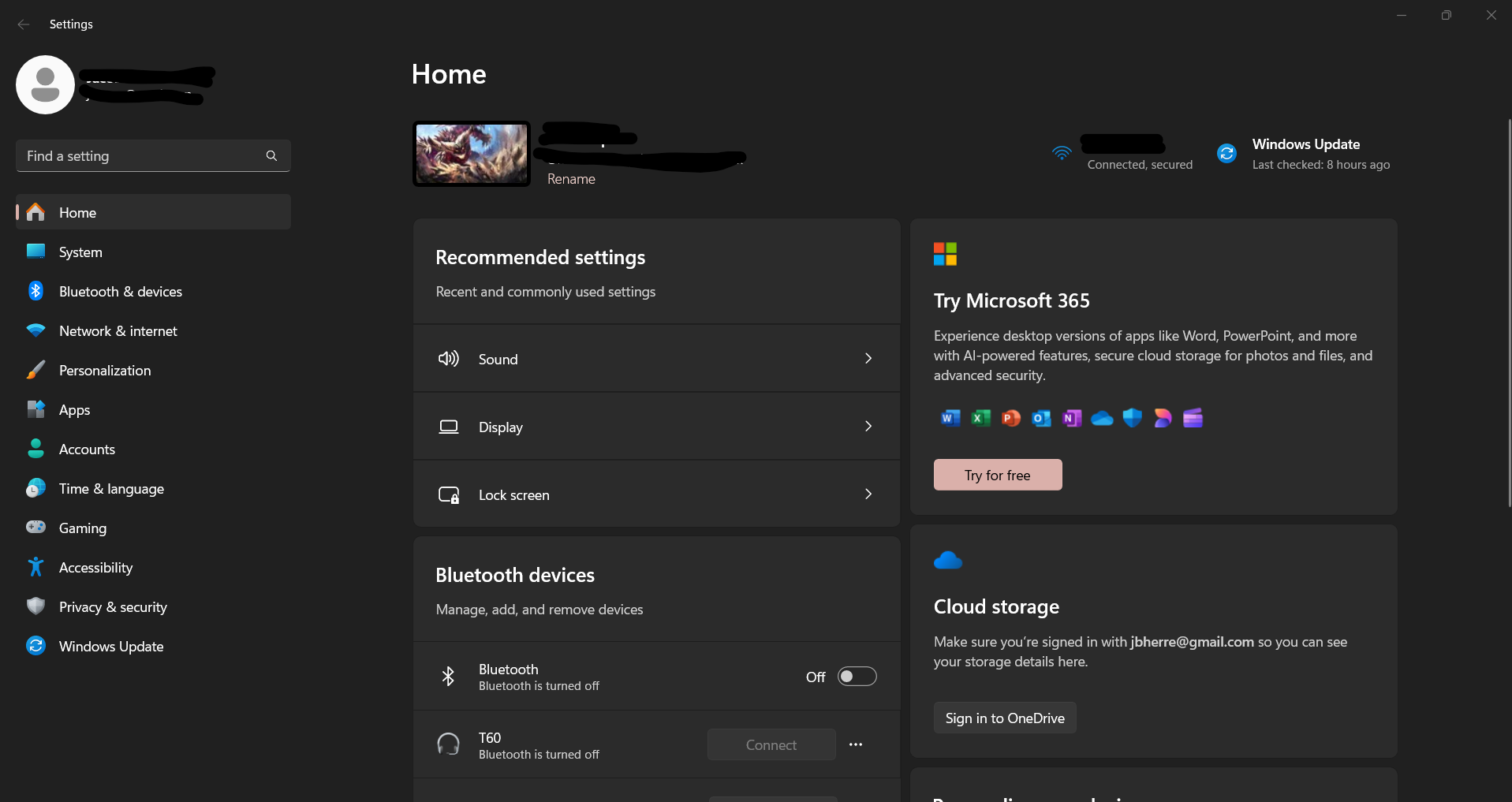Expand the Lock screen settings row
The width and height of the screenshot is (1512, 802).
tap(868, 494)
